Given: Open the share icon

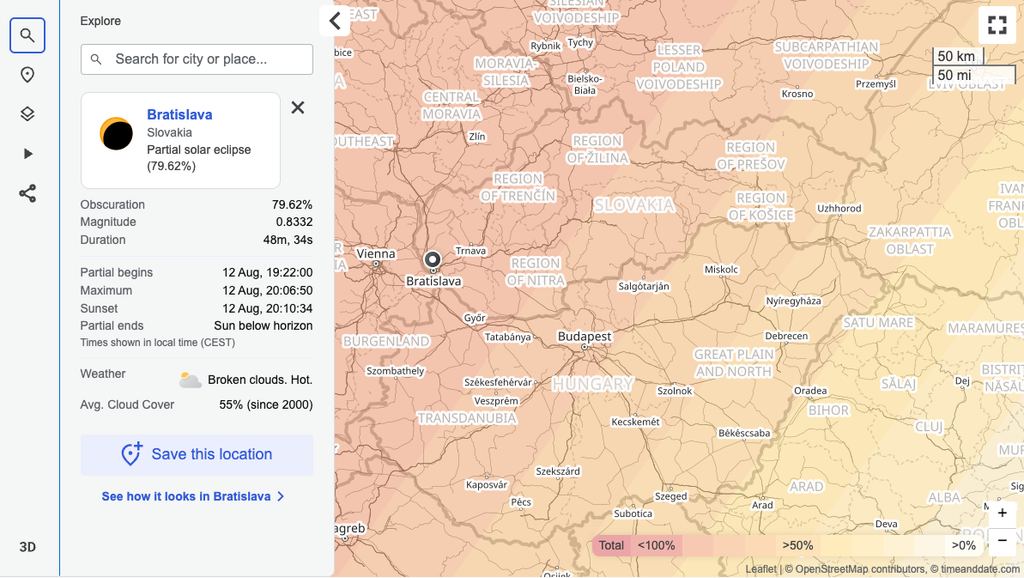Looking at the screenshot, I should point(27,193).
